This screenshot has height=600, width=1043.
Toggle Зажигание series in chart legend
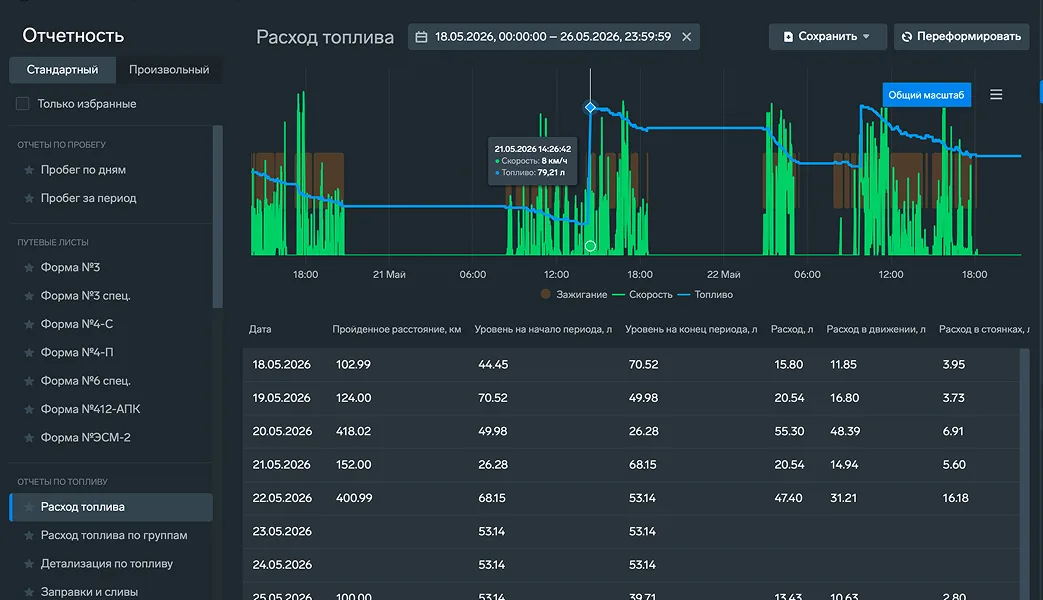573,294
